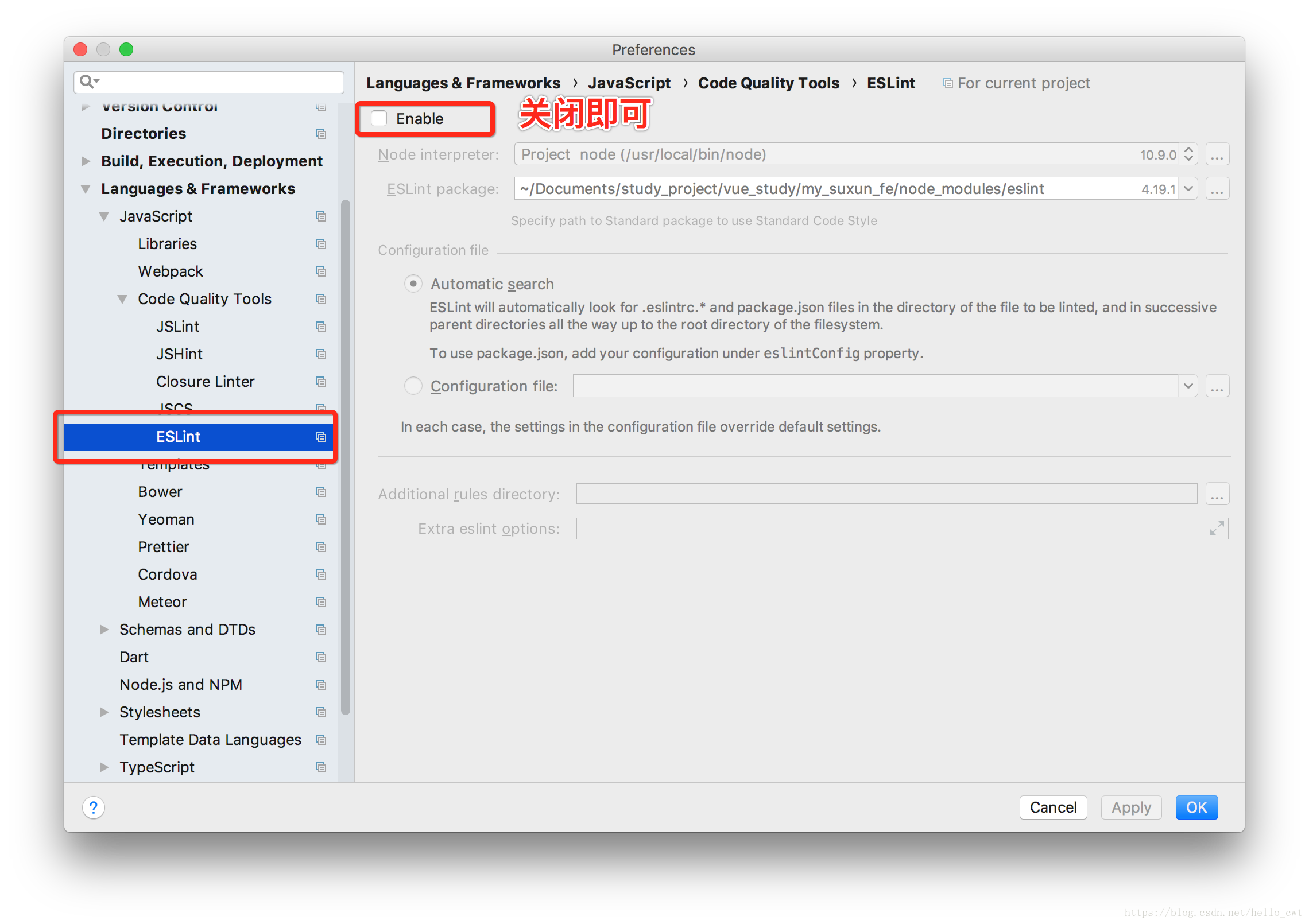
Task: Click the preferences search field
Action: tap(209, 82)
